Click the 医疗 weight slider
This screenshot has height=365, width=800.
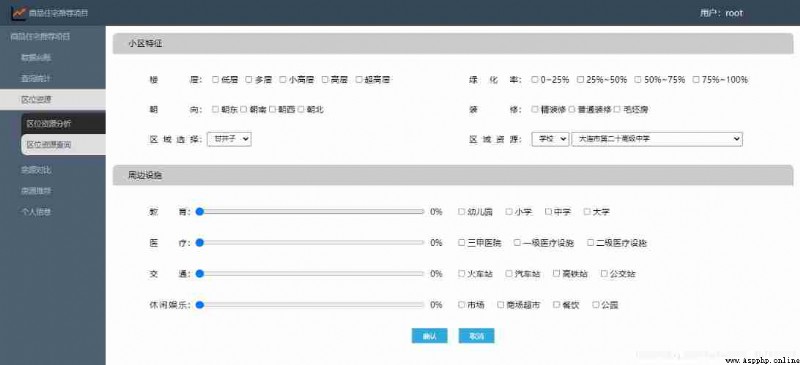310,243
